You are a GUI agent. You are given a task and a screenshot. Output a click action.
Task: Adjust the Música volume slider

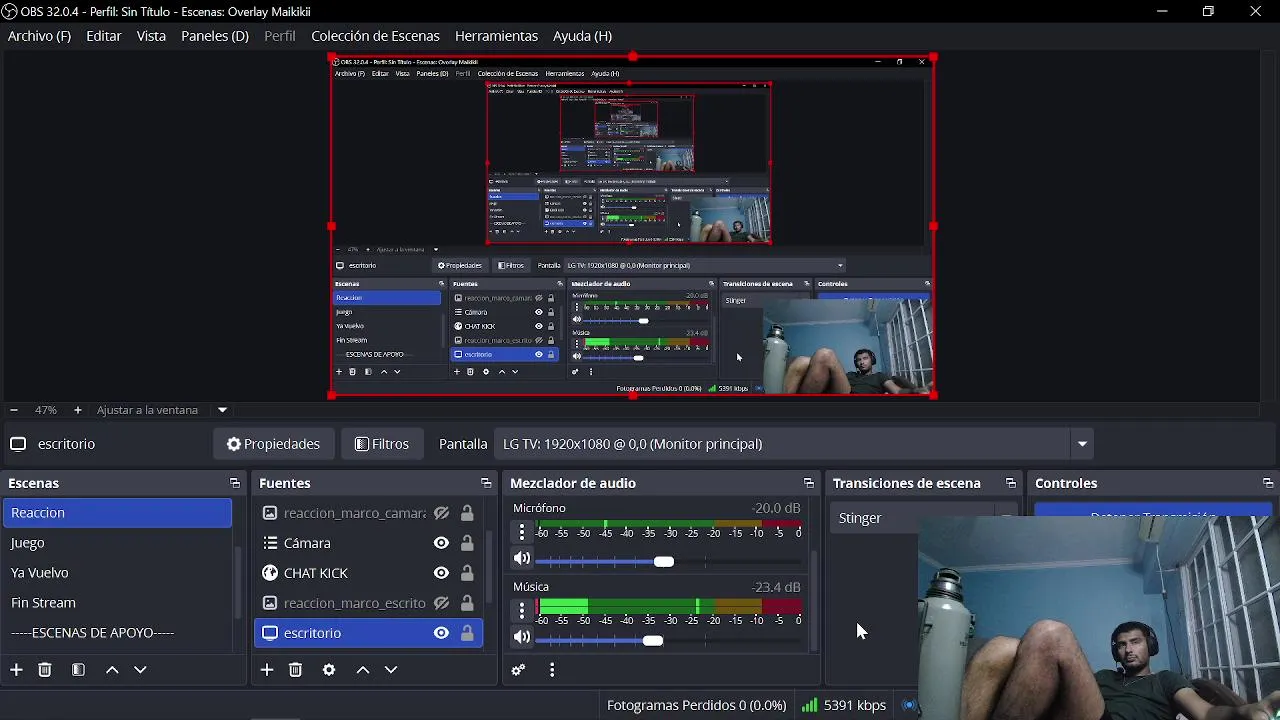tap(652, 640)
